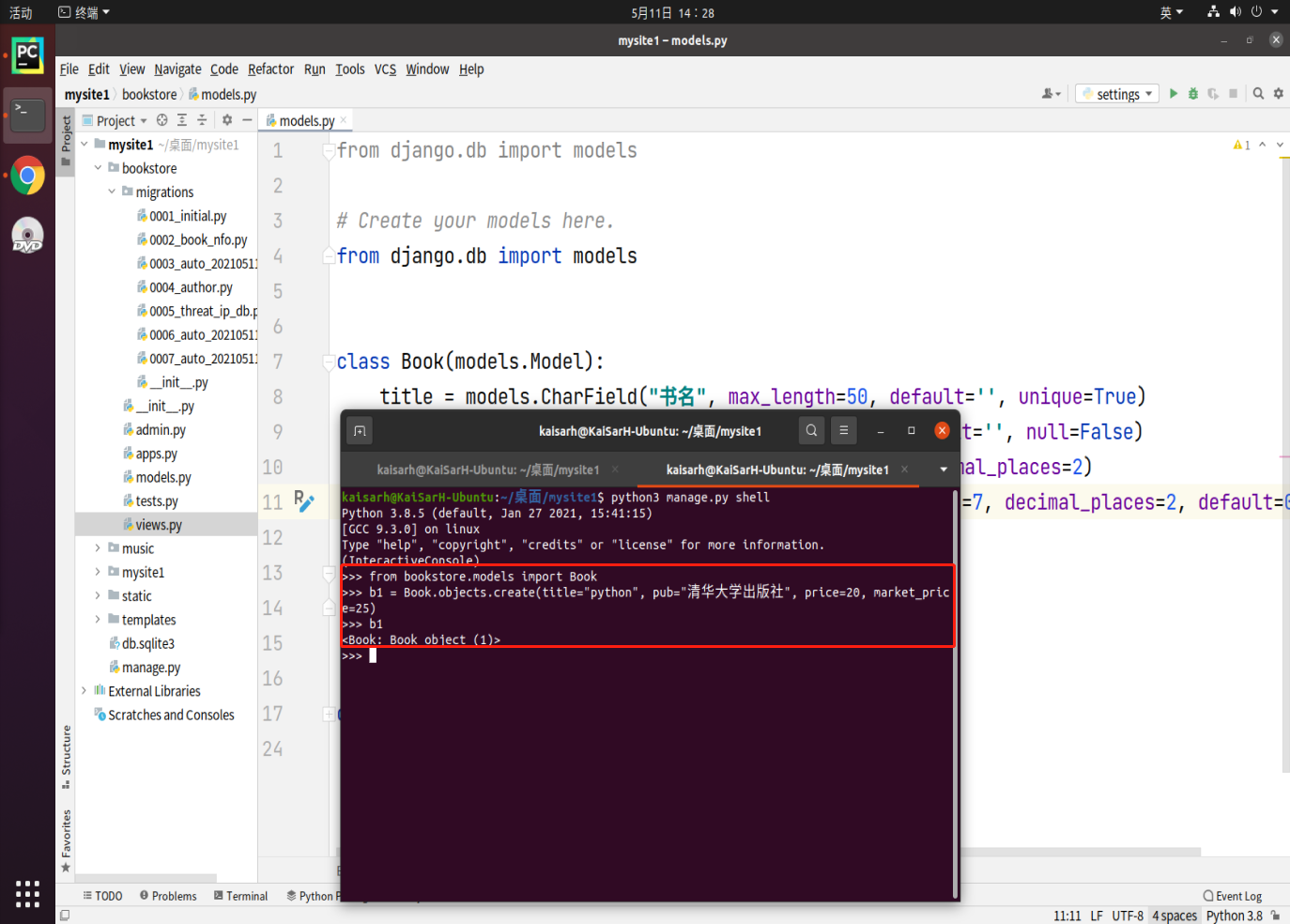Open the settings run configuration dropdown

tap(1117, 94)
